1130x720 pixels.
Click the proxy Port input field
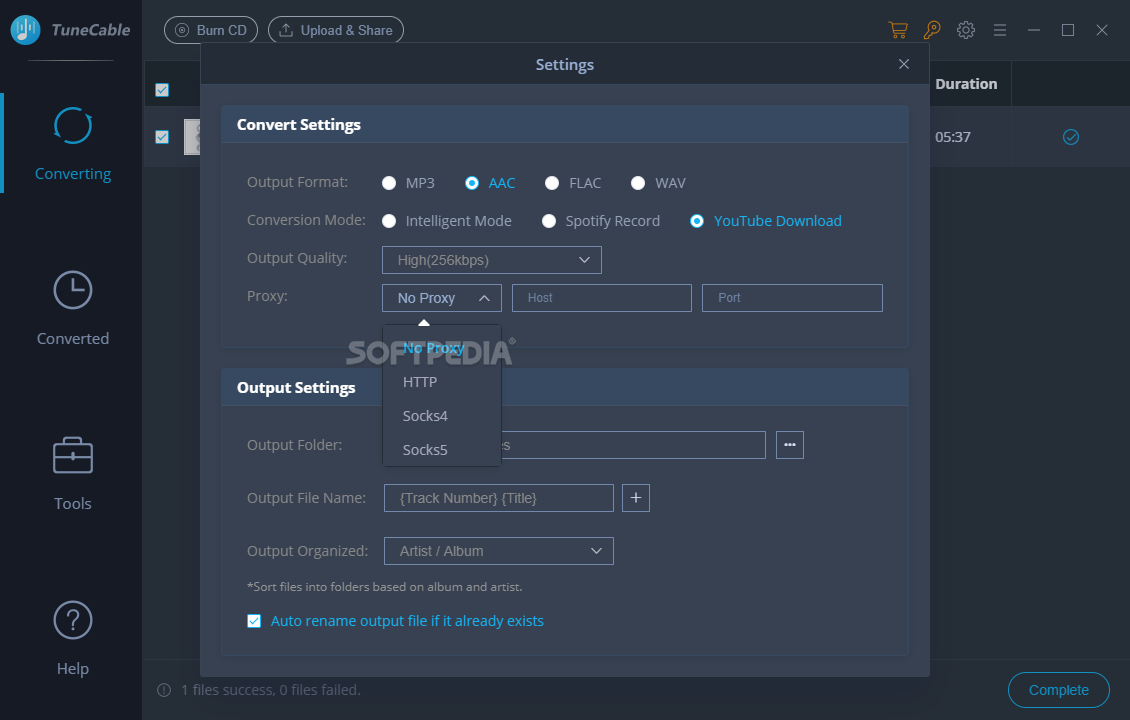click(x=792, y=298)
